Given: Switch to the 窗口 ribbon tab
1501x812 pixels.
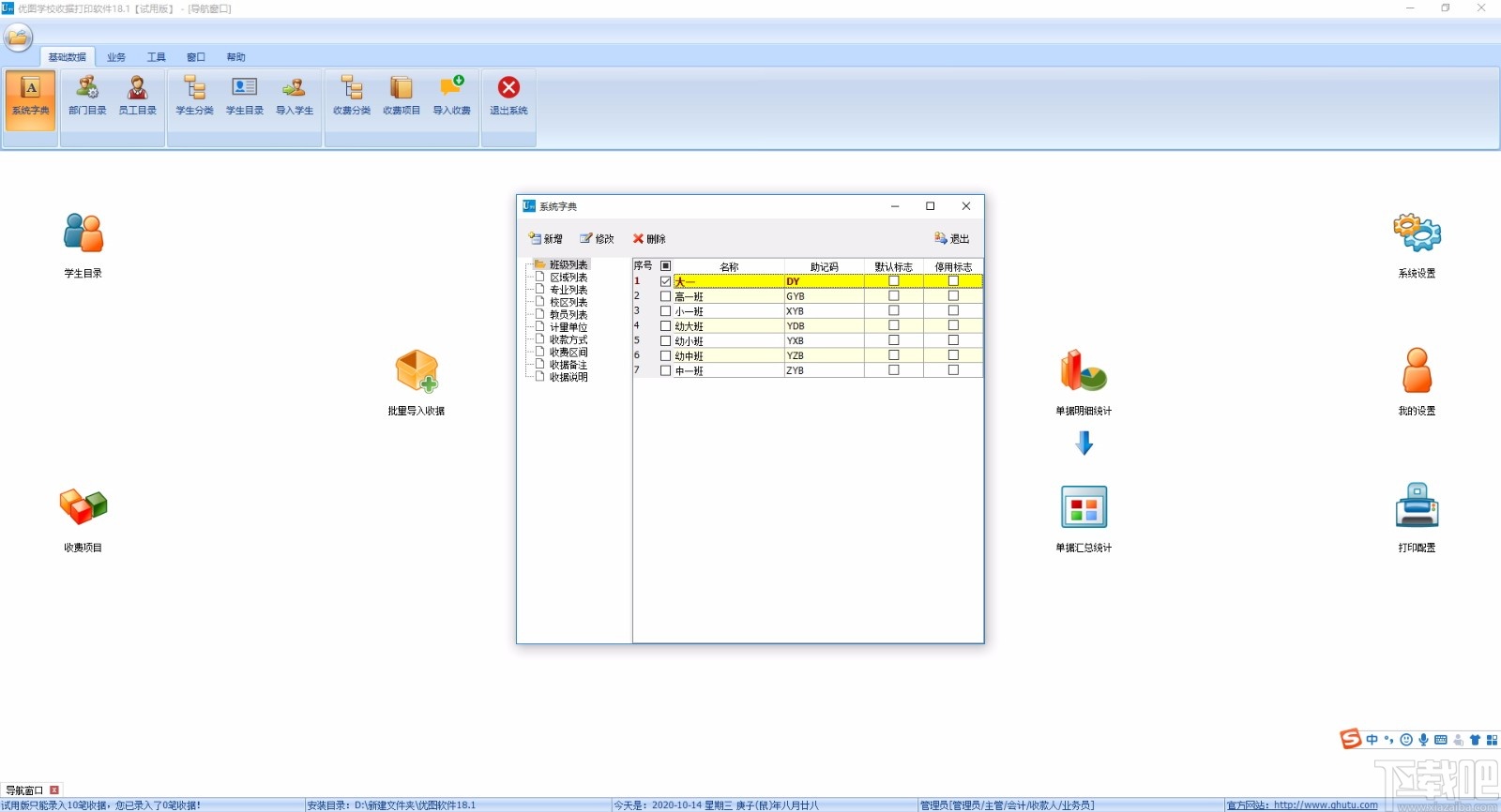Looking at the screenshot, I should [x=196, y=57].
